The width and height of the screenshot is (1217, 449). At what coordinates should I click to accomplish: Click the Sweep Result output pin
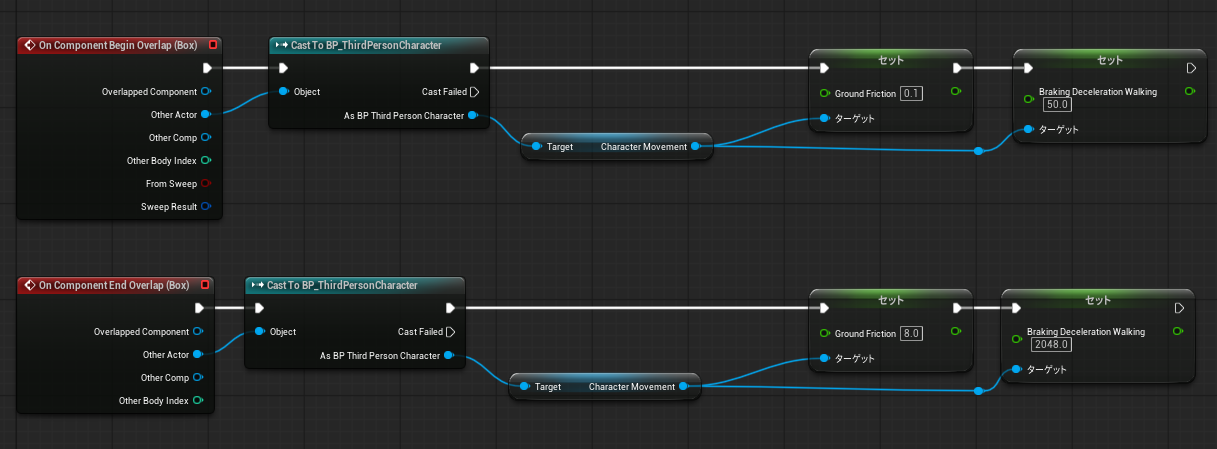click(206, 207)
